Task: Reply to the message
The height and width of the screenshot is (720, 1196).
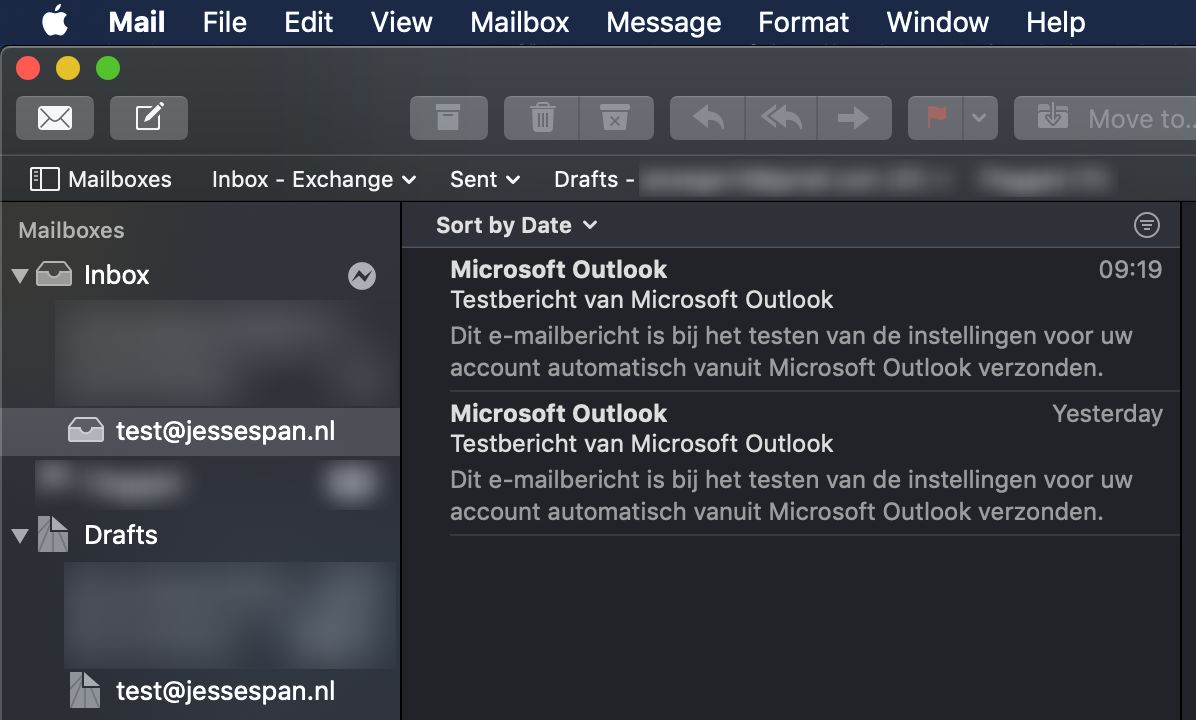Action: [x=707, y=118]
